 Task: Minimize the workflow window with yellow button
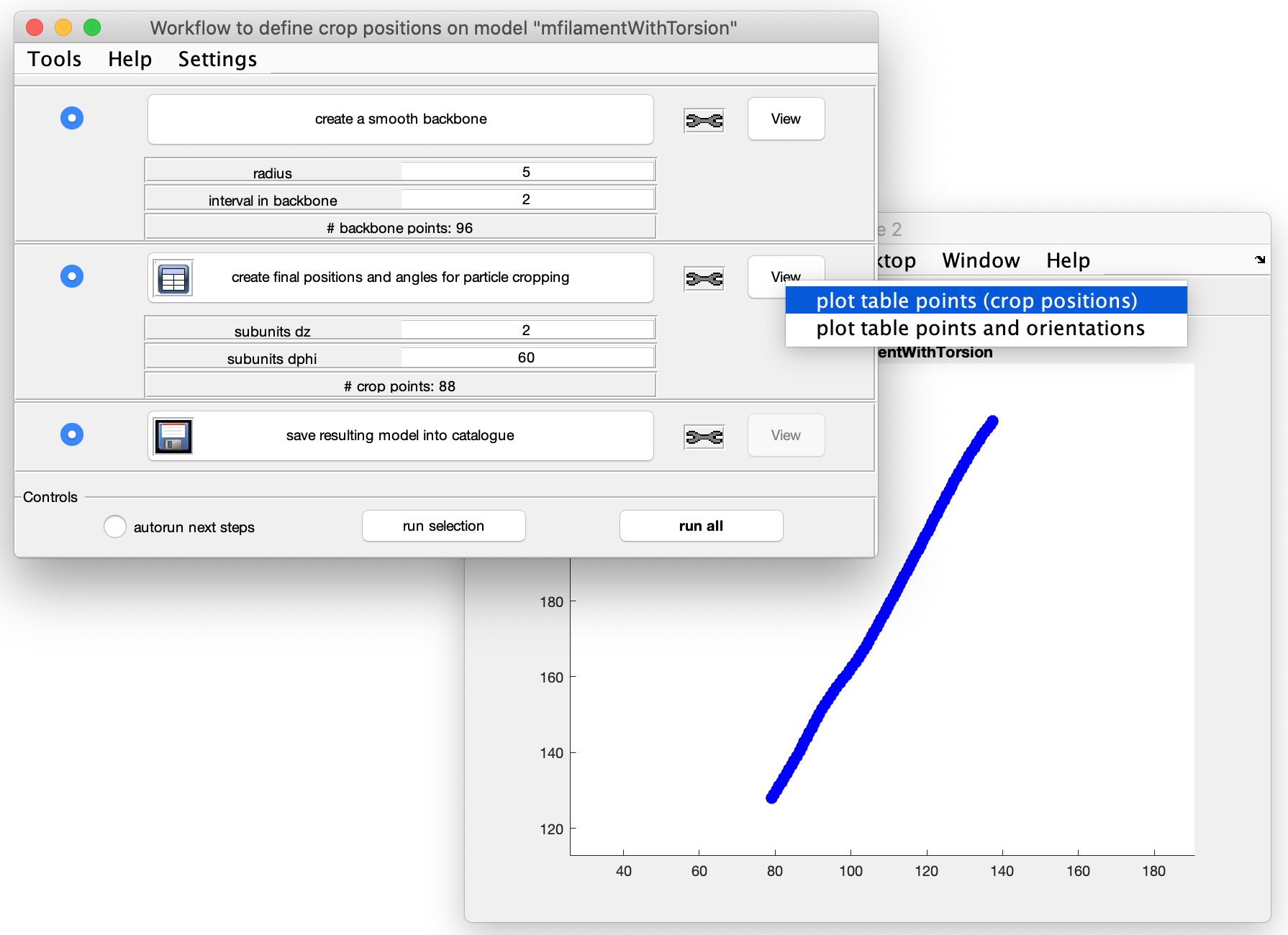[63, 27]
